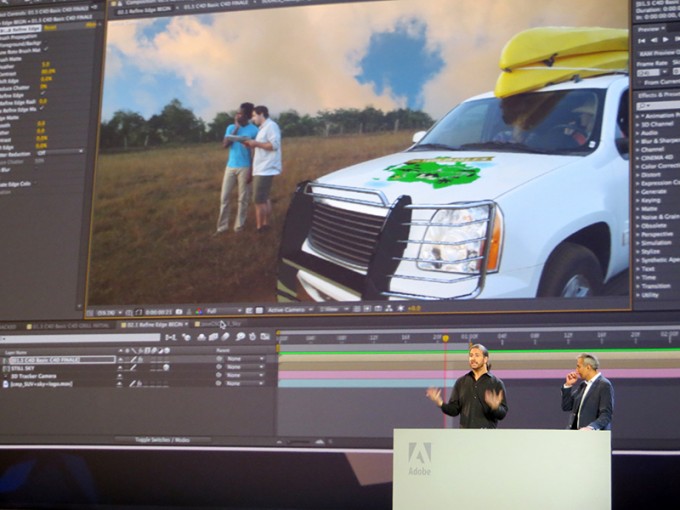Click the snapshot camera icon in viewer footer
The image size is (680, 510).
[179, 312]
